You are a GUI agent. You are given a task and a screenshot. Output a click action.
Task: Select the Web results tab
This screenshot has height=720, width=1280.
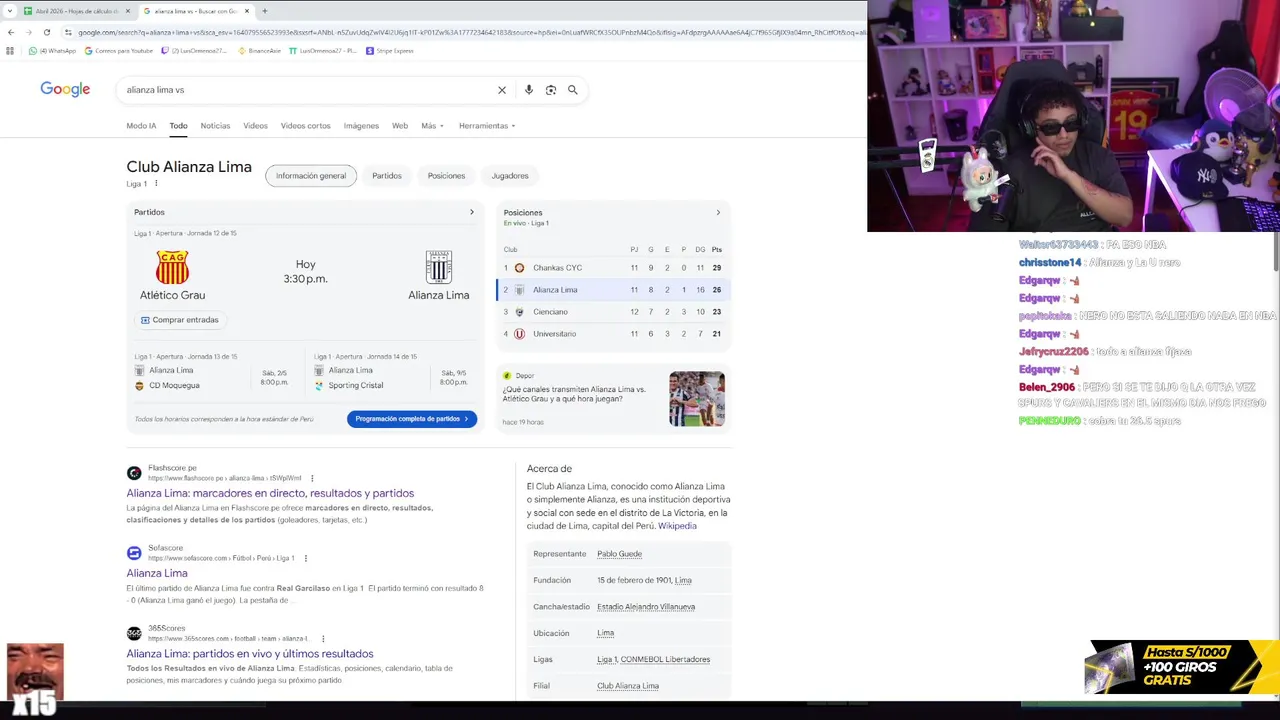(400, 126)
